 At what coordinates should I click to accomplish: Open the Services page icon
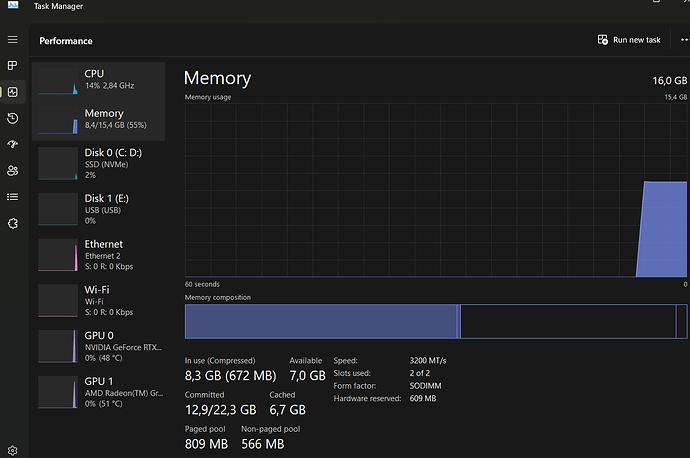(13, 223)
